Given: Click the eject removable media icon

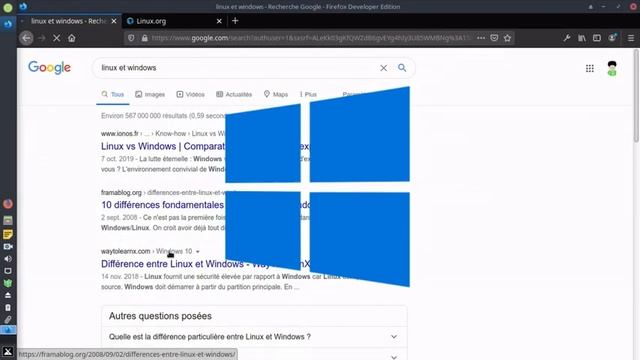Looking at the screenshot, I should pyautogui.click(x=8, y=295).
